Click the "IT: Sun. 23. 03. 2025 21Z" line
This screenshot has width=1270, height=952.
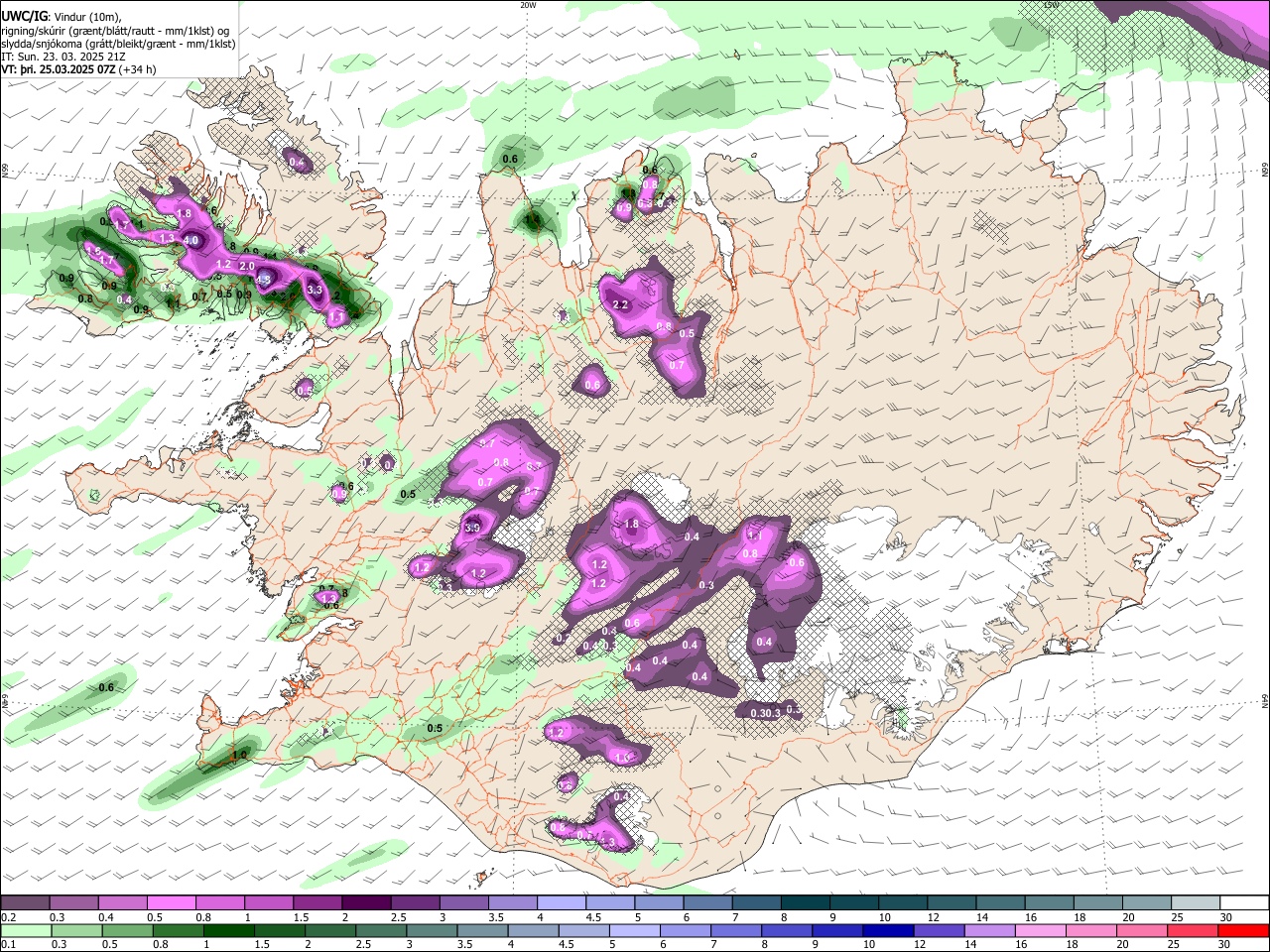point(63,57)
